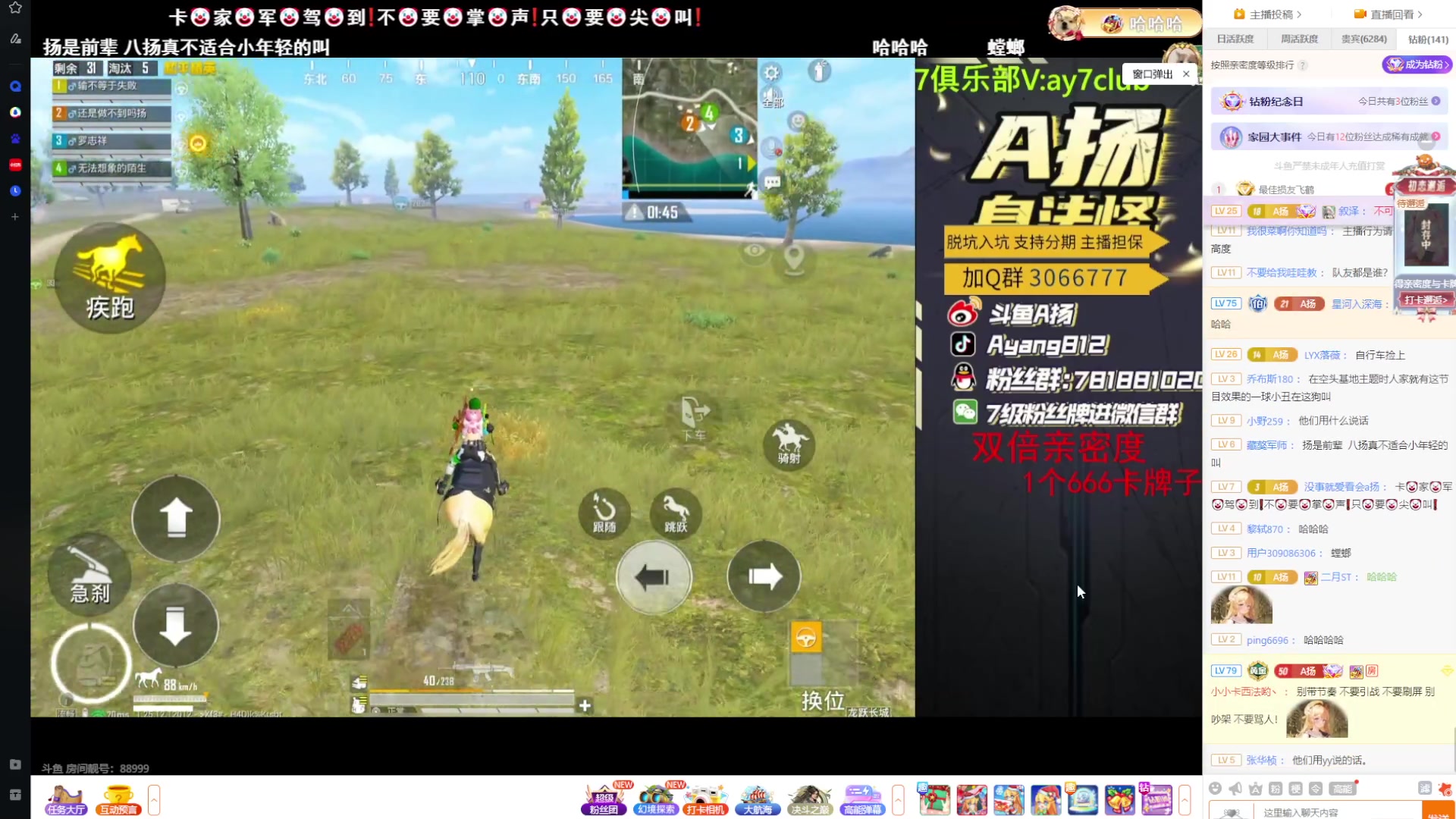Open the 打卡相机 camera activity icon
The width and height of the screenshot is (1456, 819).
706,800
